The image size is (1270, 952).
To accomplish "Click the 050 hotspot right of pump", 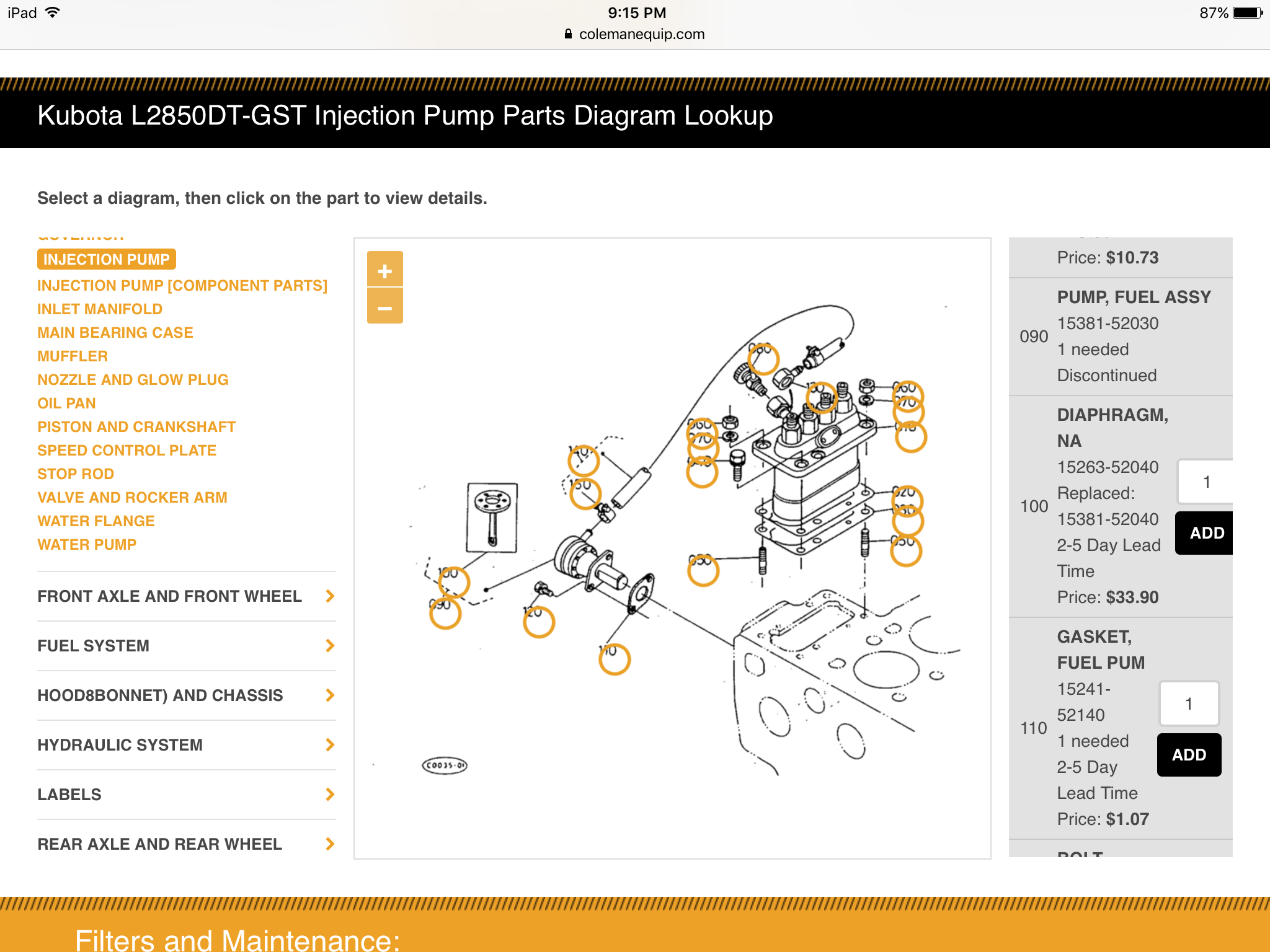I will [906, 551].
